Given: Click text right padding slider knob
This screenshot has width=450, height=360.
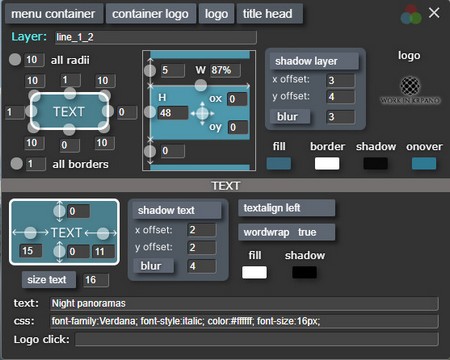Looking at the screenshot, I should point(103,233).
